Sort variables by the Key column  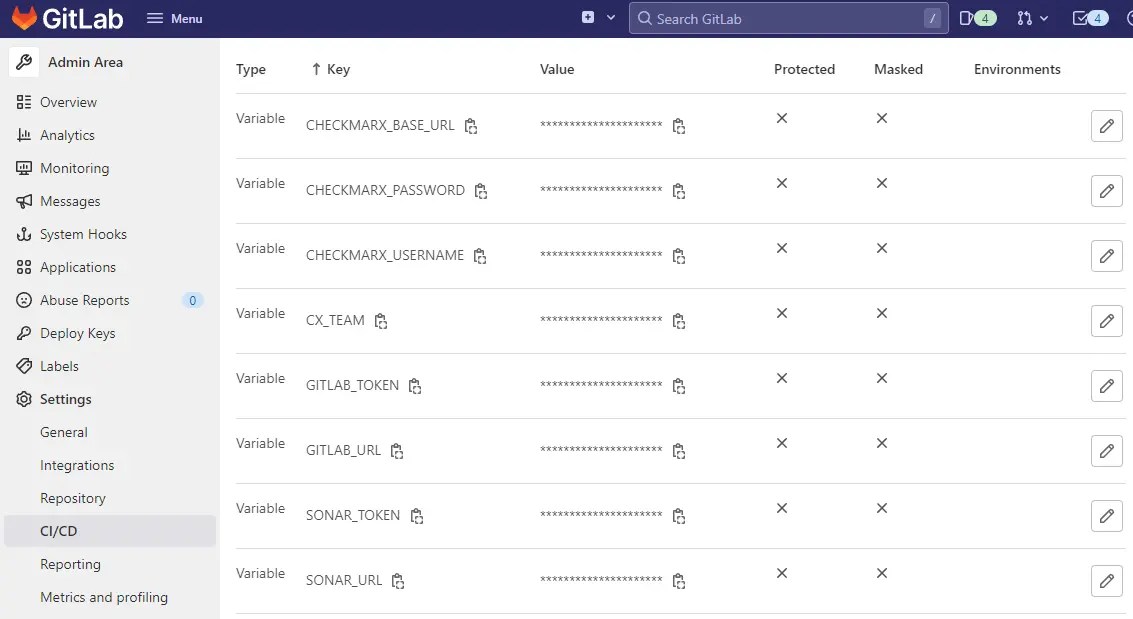point(331,69)
